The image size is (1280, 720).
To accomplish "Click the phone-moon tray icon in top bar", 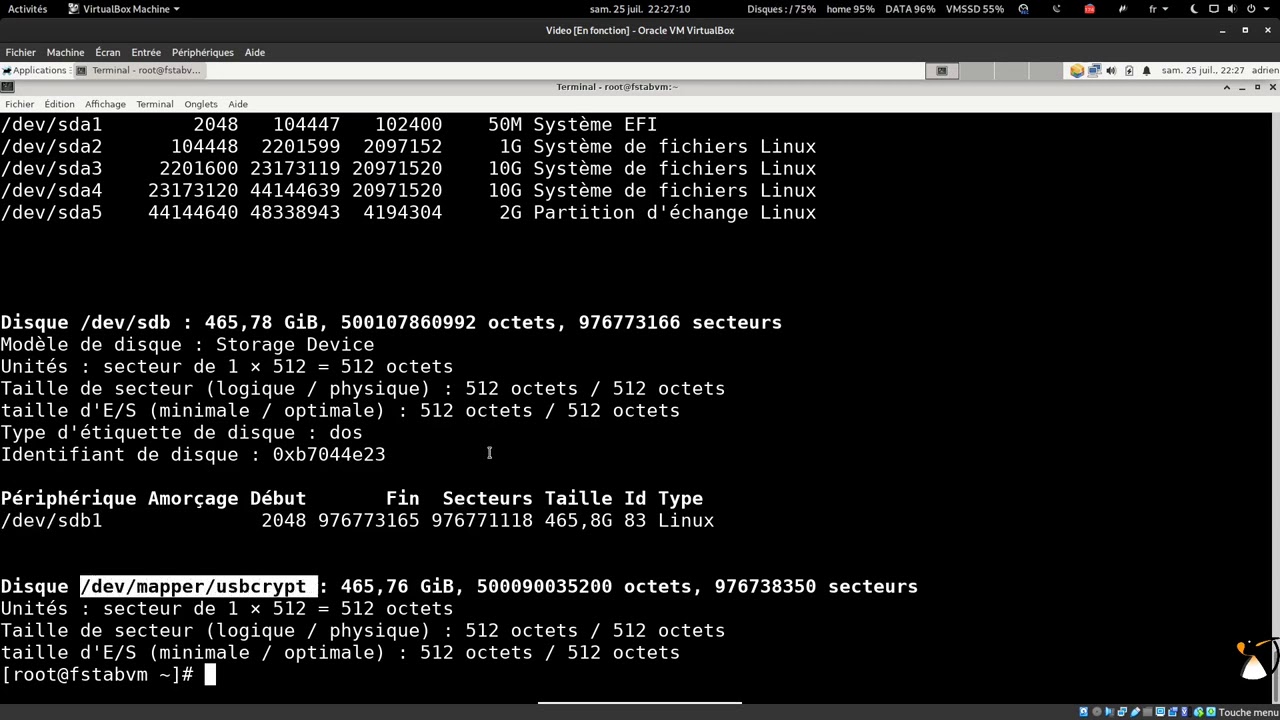I will 1057,9.
